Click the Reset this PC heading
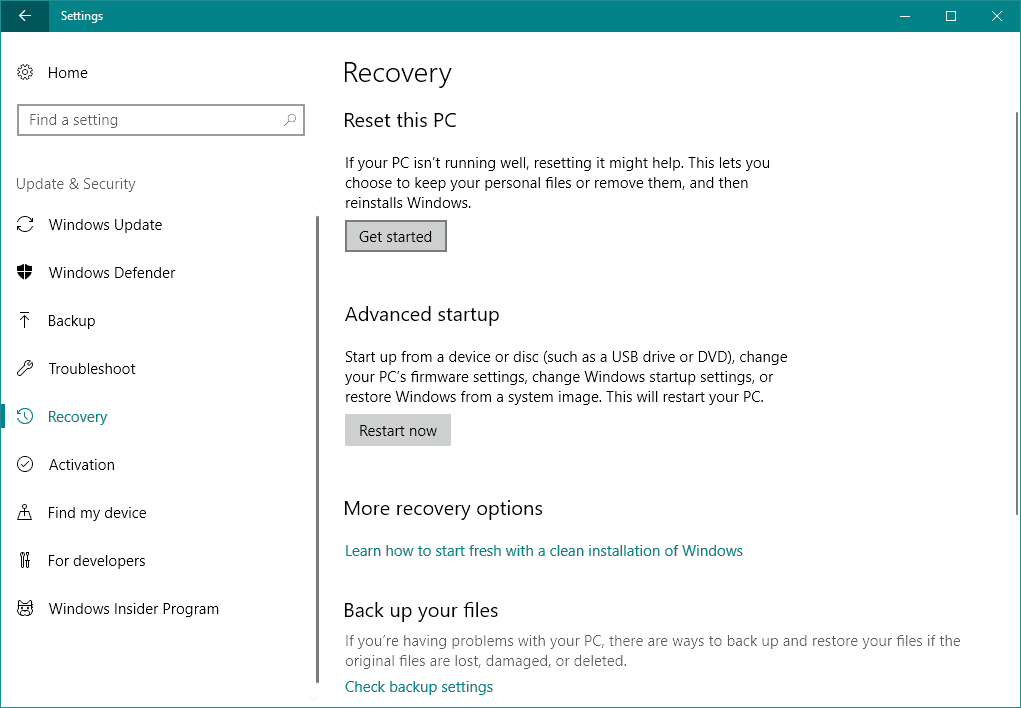This screenshot has height=708, width=1021. pyautogui.click(x=400, y=120)
